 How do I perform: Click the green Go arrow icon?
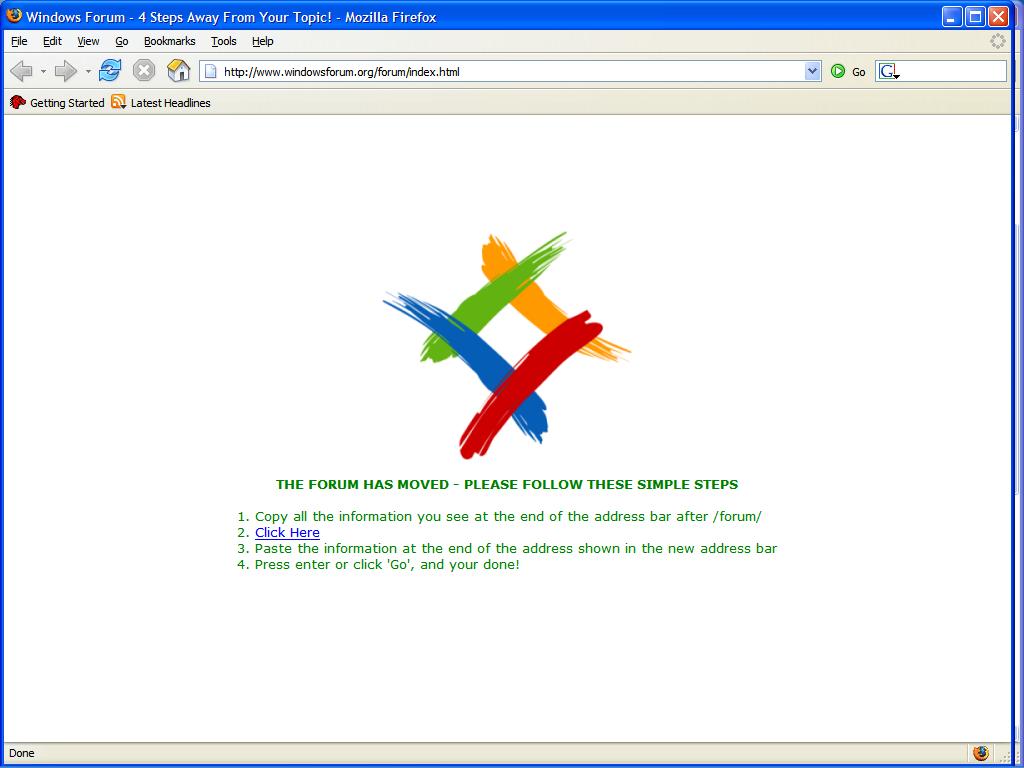tap(838, 71)
